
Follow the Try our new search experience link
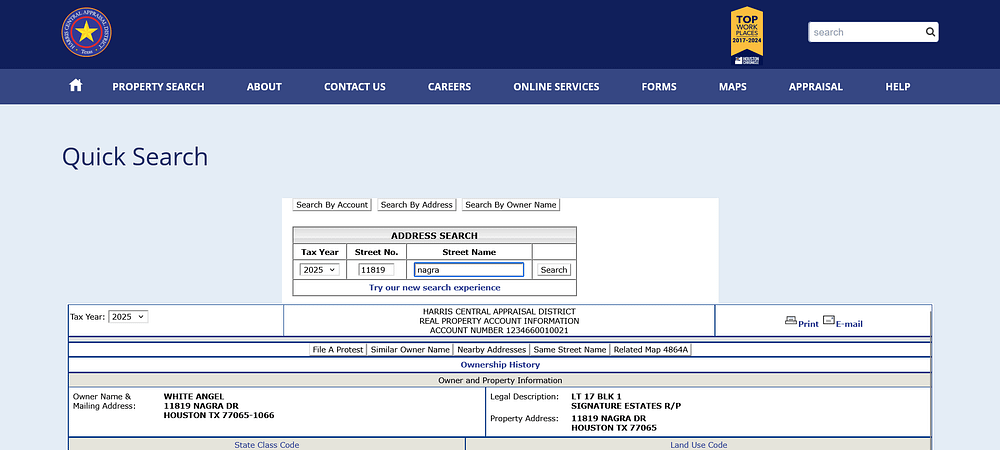tap(434, 287)
